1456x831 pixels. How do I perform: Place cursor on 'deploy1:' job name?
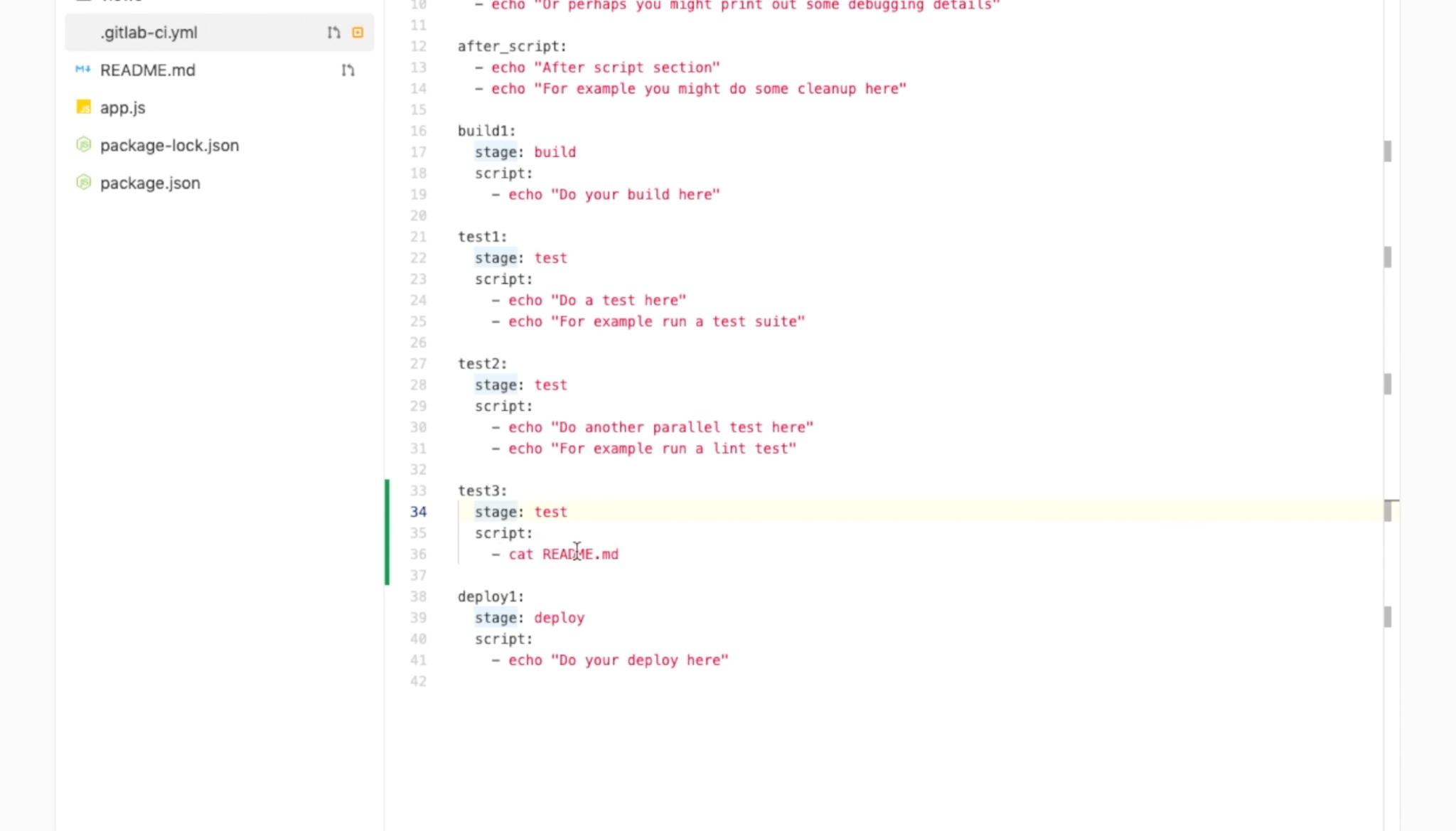pos(491,596)
